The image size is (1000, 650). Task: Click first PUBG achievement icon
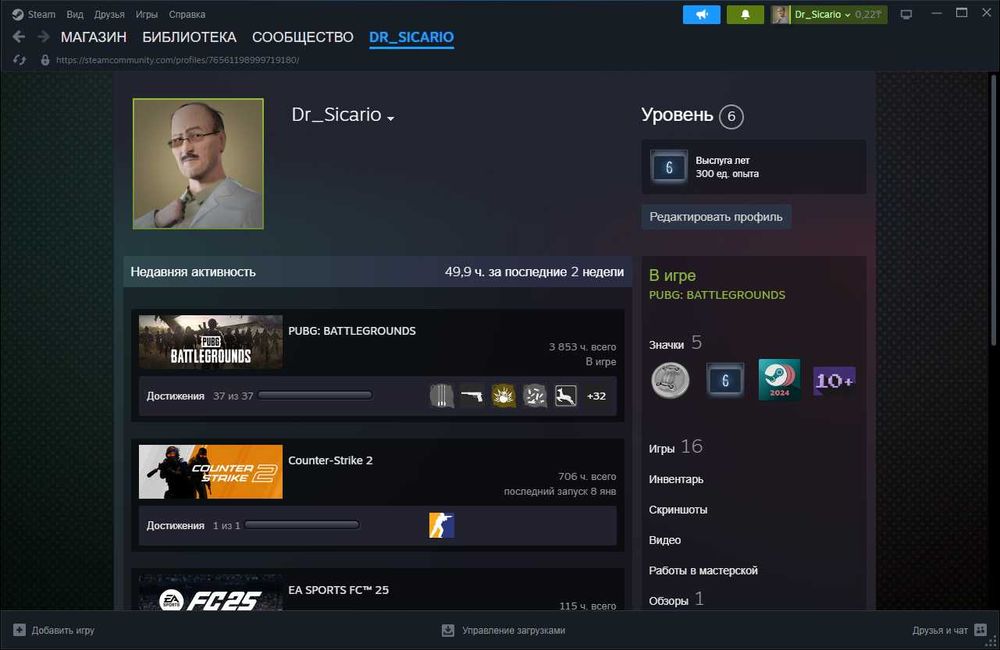click(x=441, y=395)
